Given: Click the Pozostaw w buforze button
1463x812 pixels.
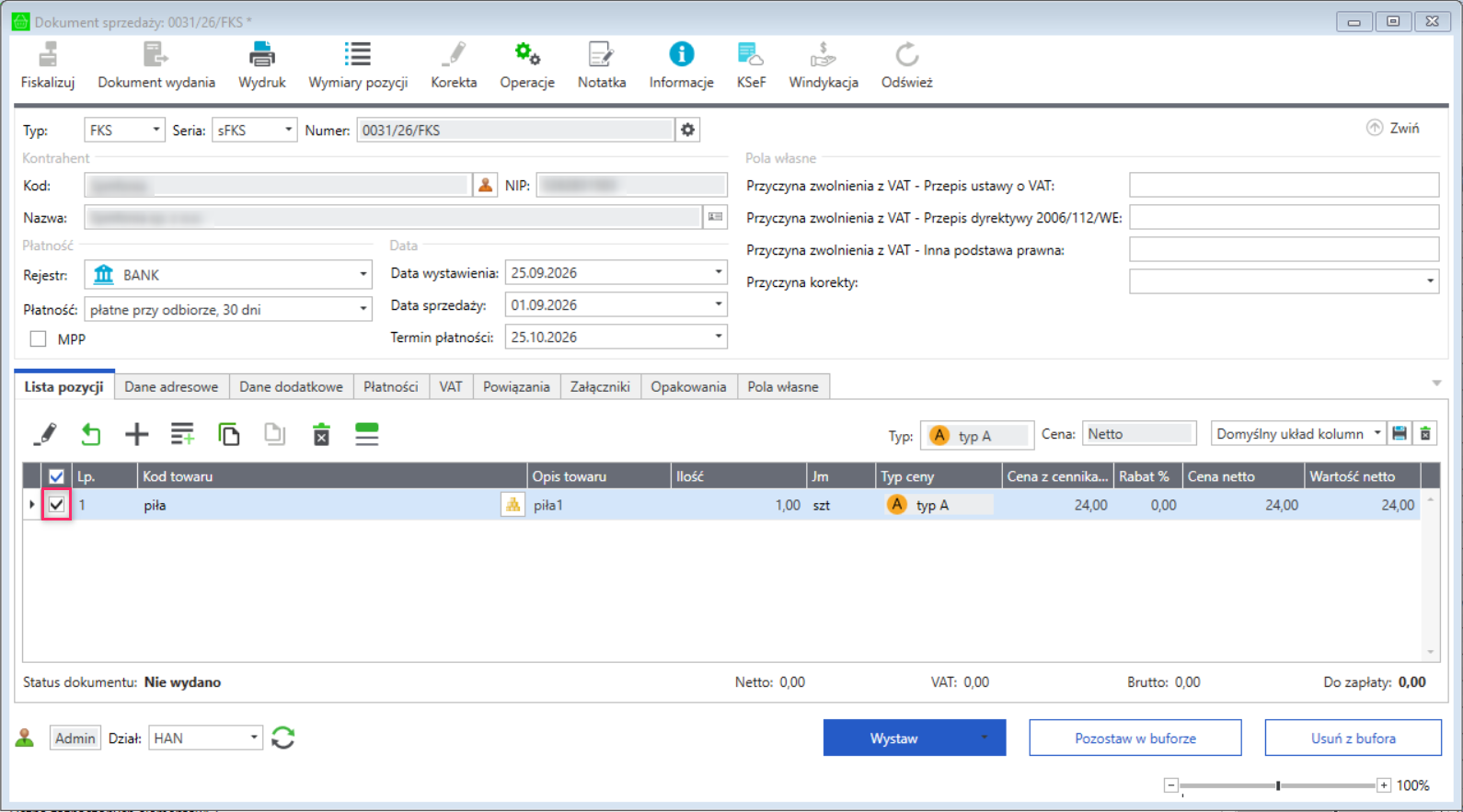Looking at the screenshot, I should [x=1135, y=738].
